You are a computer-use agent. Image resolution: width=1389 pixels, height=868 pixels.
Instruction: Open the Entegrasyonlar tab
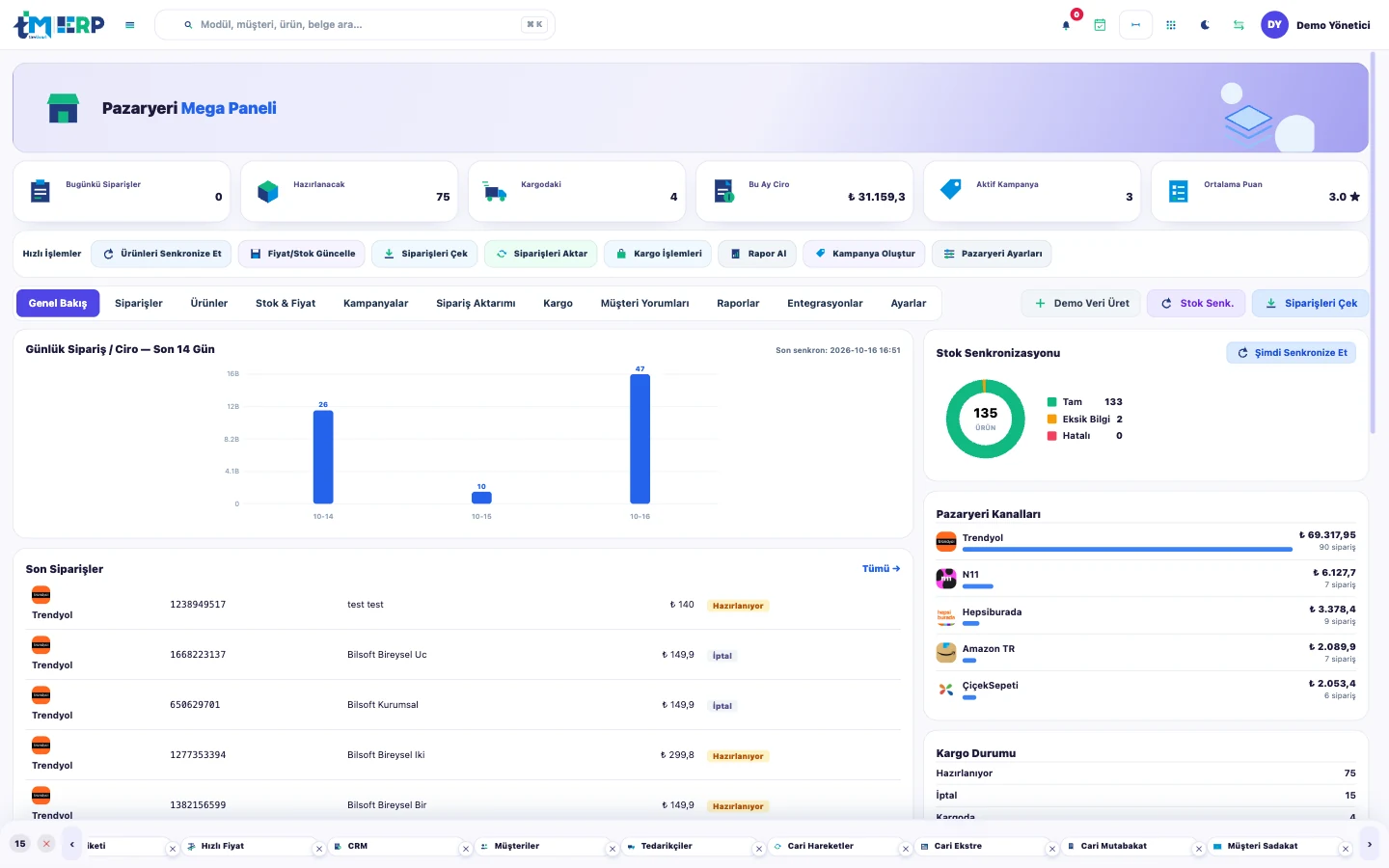825,303
